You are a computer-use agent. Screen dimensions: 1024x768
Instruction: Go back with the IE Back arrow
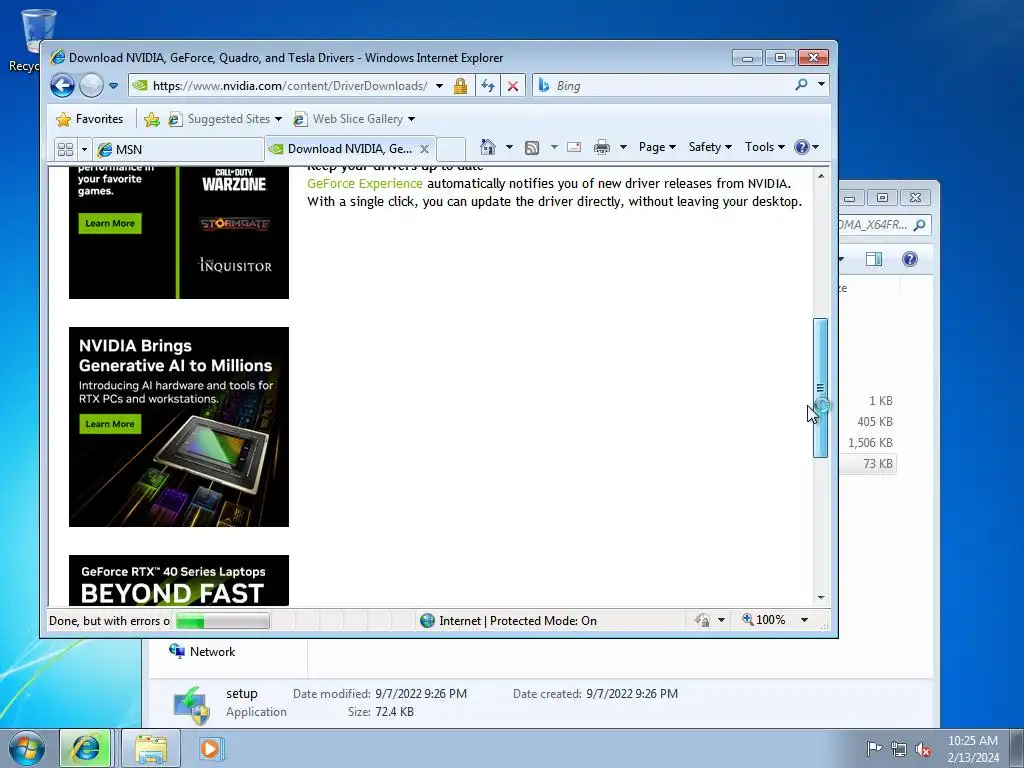63,86
